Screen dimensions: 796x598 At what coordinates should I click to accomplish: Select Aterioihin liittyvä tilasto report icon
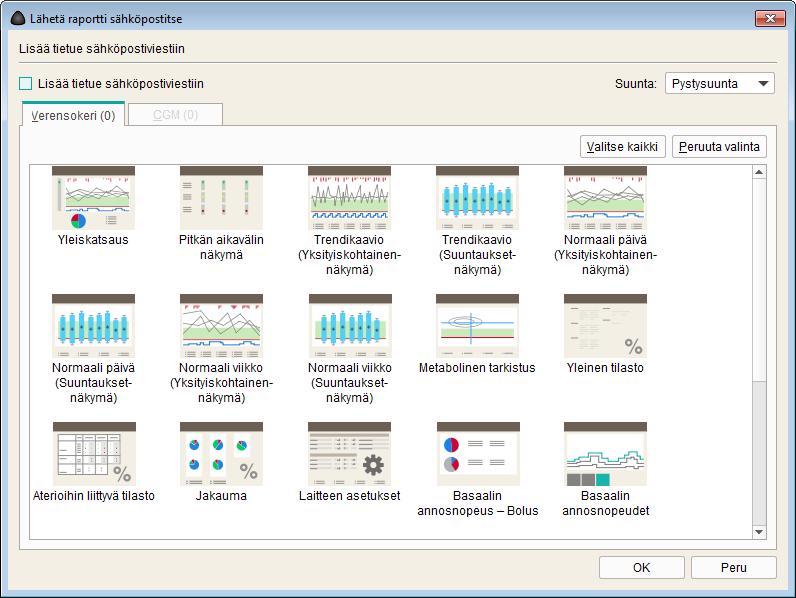pos(94,454)
